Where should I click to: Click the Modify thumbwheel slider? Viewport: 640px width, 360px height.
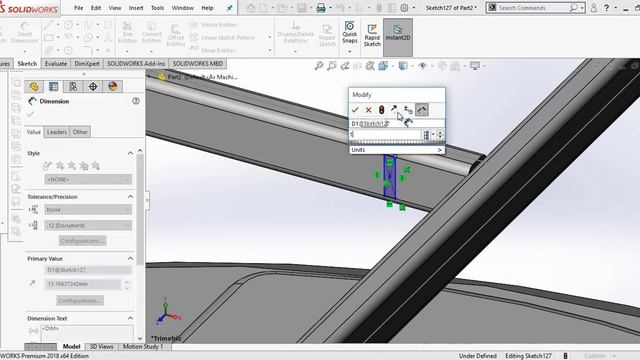[x=397, y=142]
